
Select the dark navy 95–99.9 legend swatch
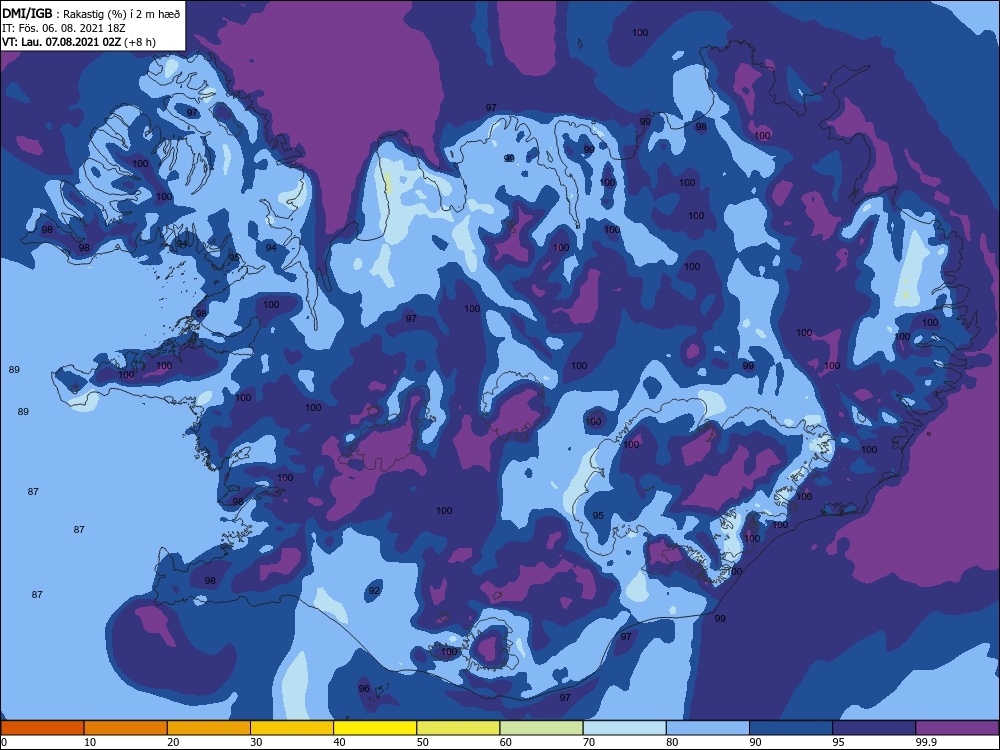tap(874, 728)
